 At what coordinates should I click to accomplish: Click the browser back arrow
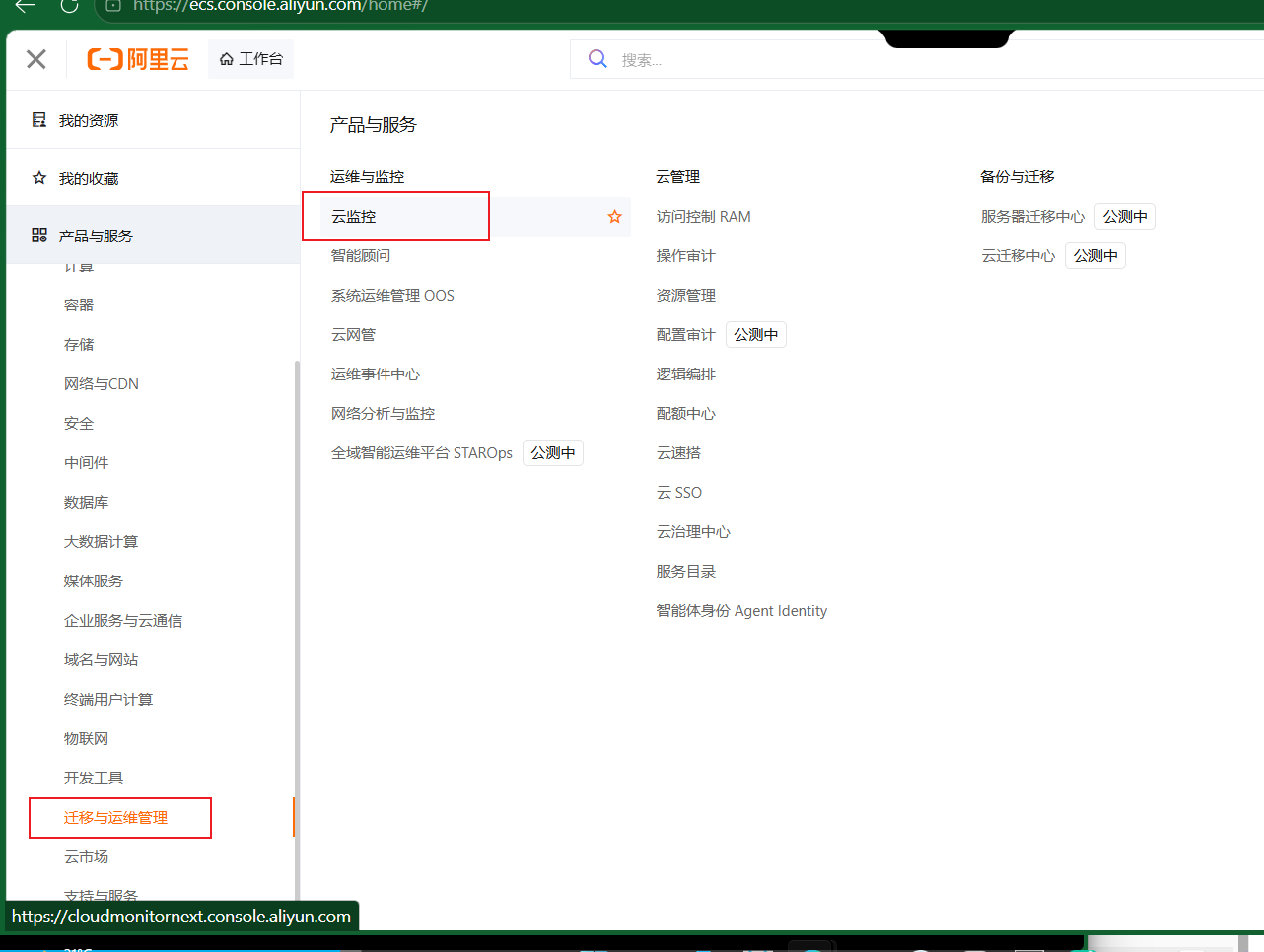pos(26,5)
